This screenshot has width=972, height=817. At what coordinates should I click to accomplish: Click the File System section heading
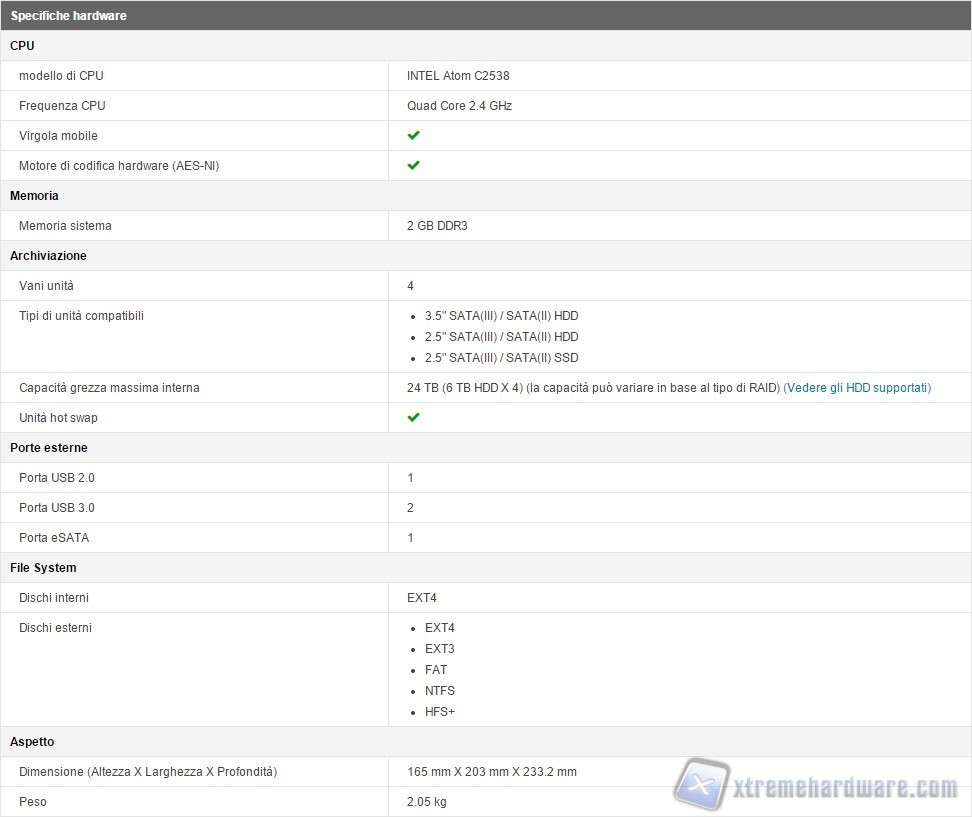(x=43, y=568)
